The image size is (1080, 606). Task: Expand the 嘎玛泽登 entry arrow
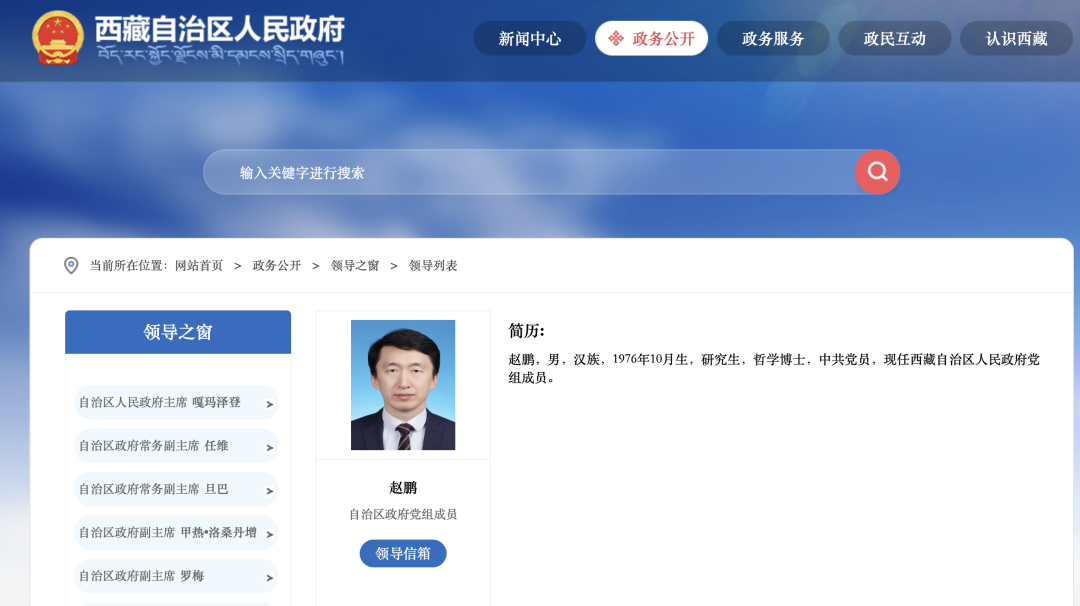[x=270, y=403]
